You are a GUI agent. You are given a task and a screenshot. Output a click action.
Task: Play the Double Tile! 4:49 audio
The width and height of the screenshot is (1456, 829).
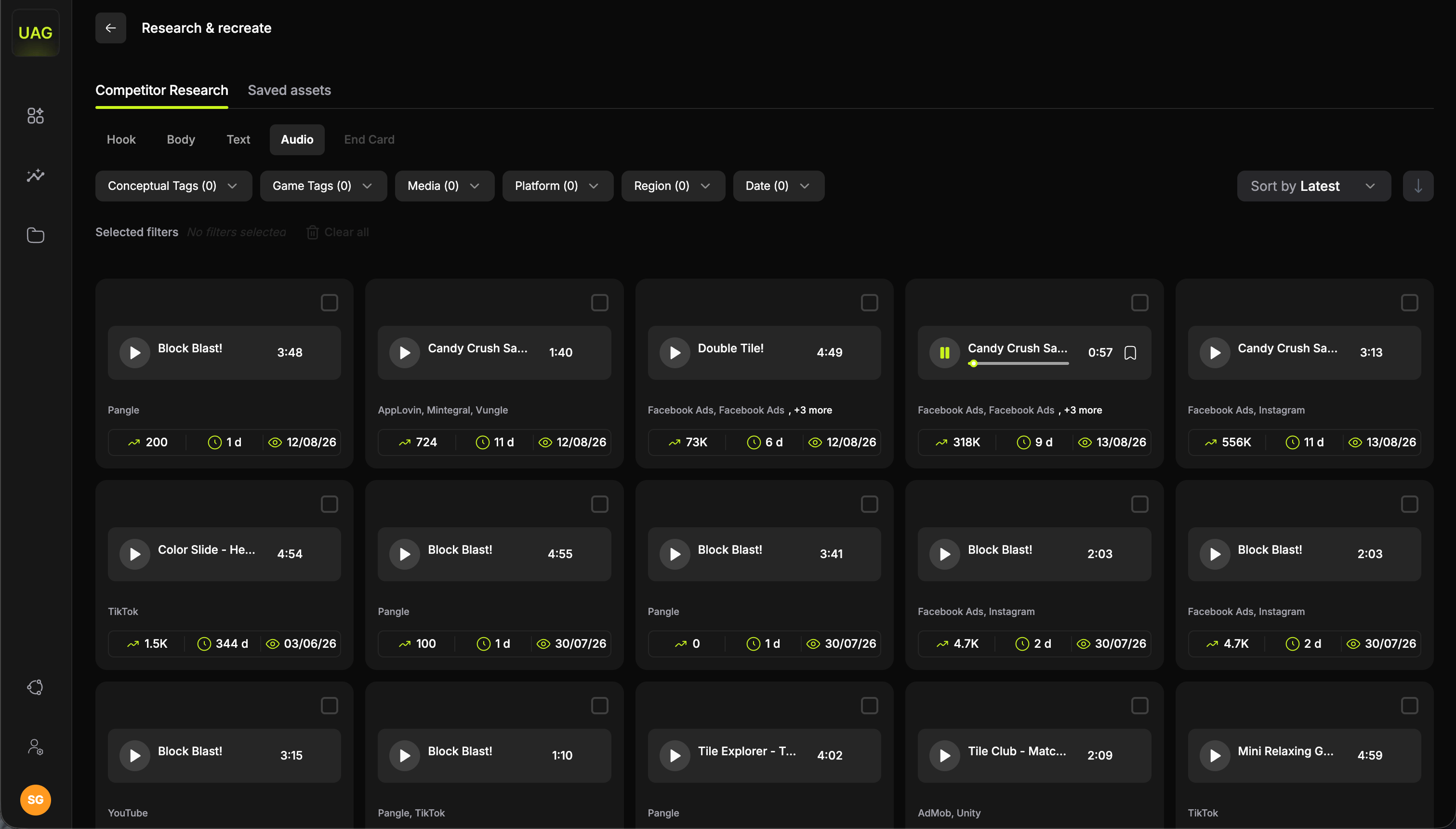[675, 353]
